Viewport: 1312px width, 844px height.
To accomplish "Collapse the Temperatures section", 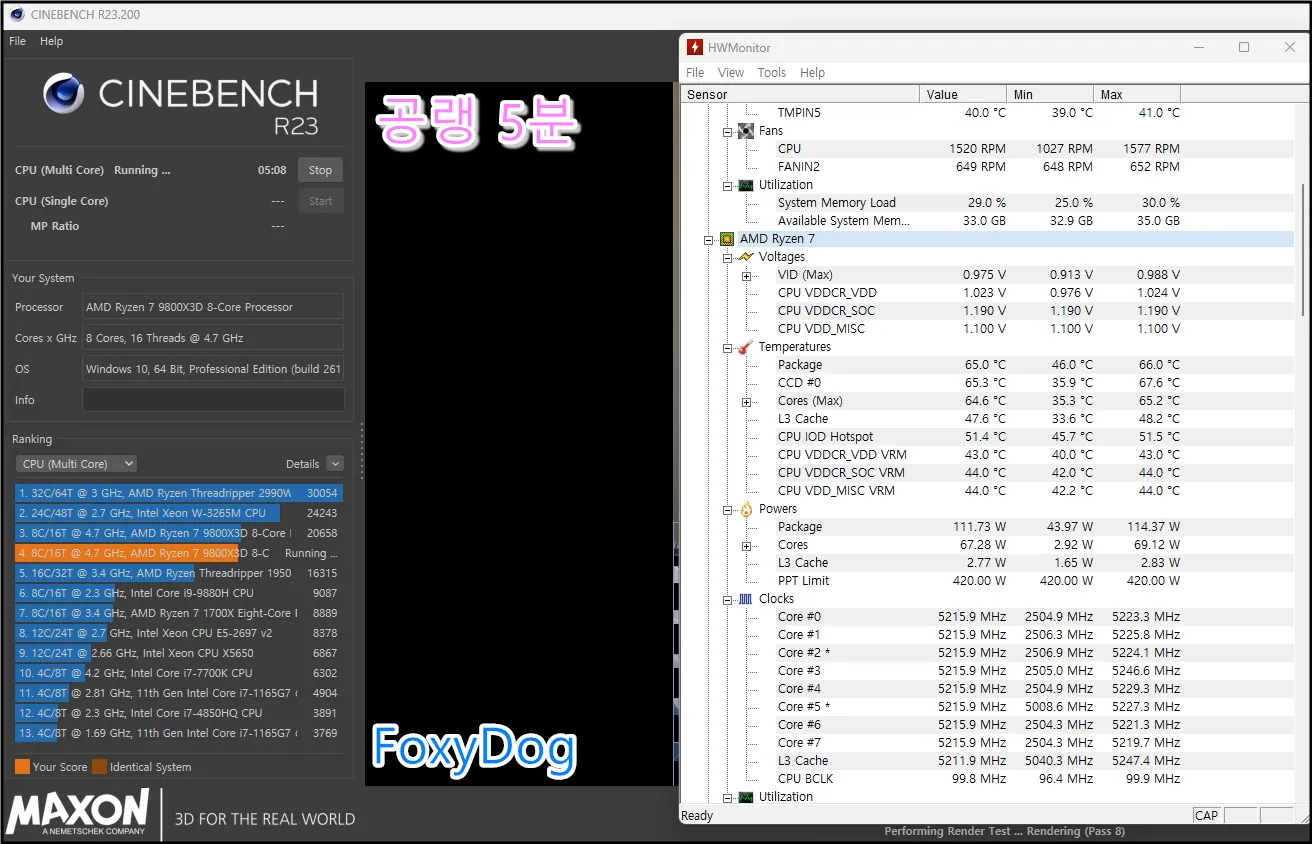I will tap(728, 347).
